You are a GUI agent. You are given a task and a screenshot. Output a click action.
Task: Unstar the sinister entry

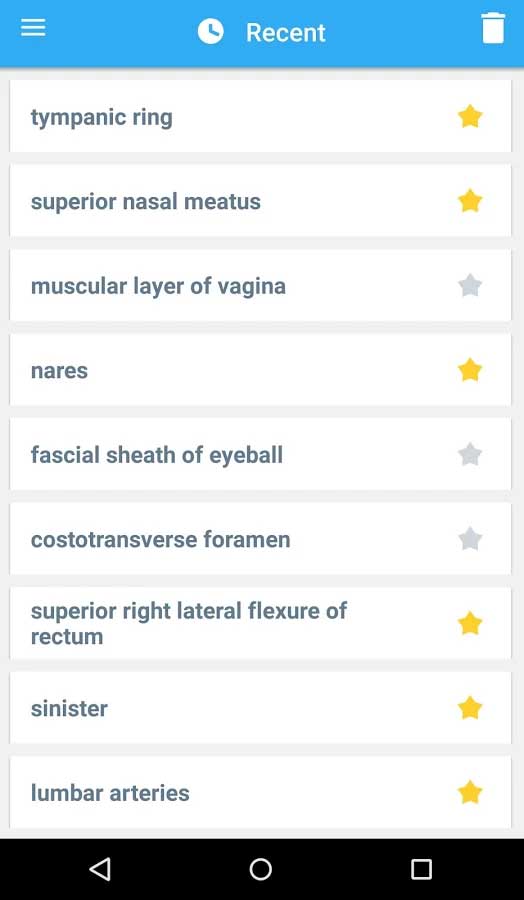click(470, 708)
